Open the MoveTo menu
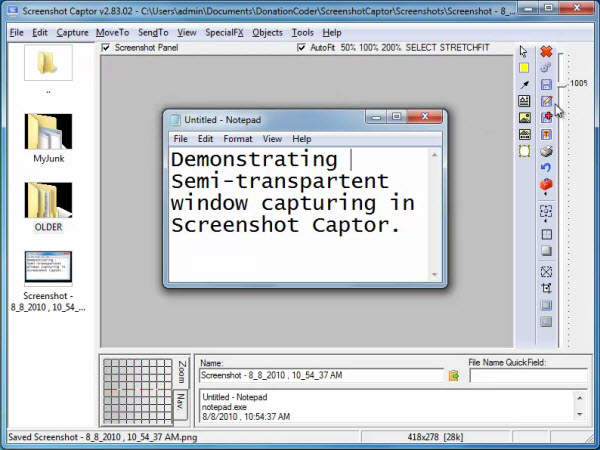 112,33
